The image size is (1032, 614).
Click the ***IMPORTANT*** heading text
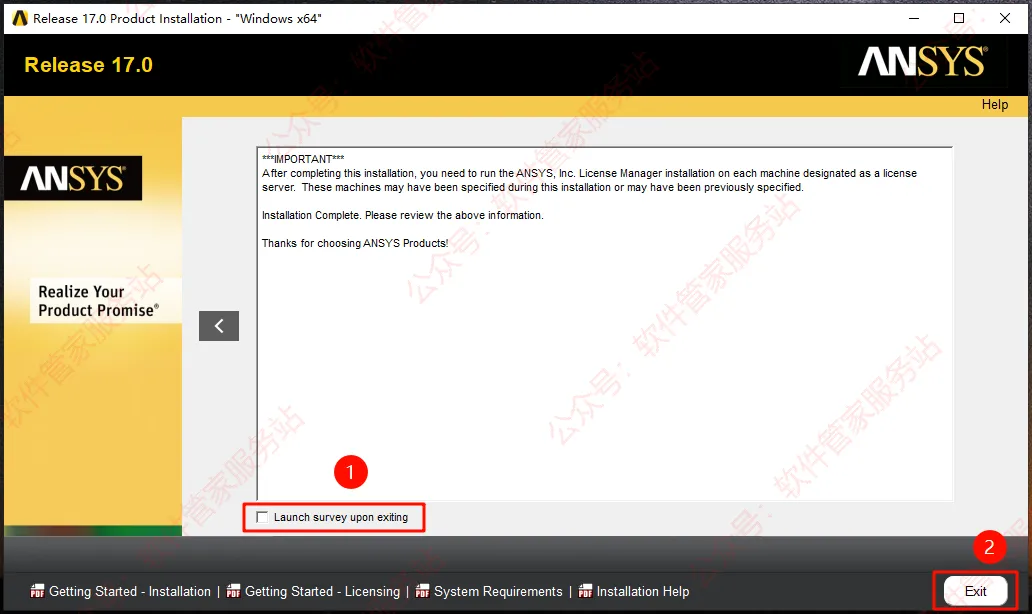coord(303,159)
